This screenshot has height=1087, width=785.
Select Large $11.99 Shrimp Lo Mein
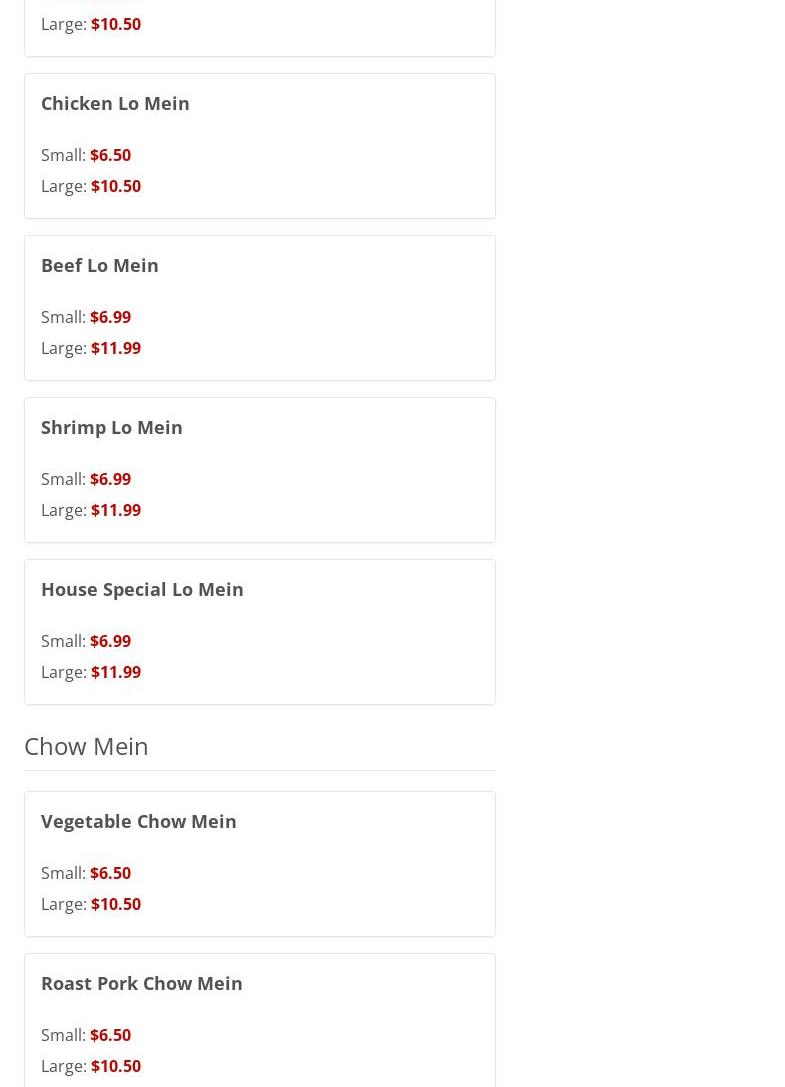(91, 511)
